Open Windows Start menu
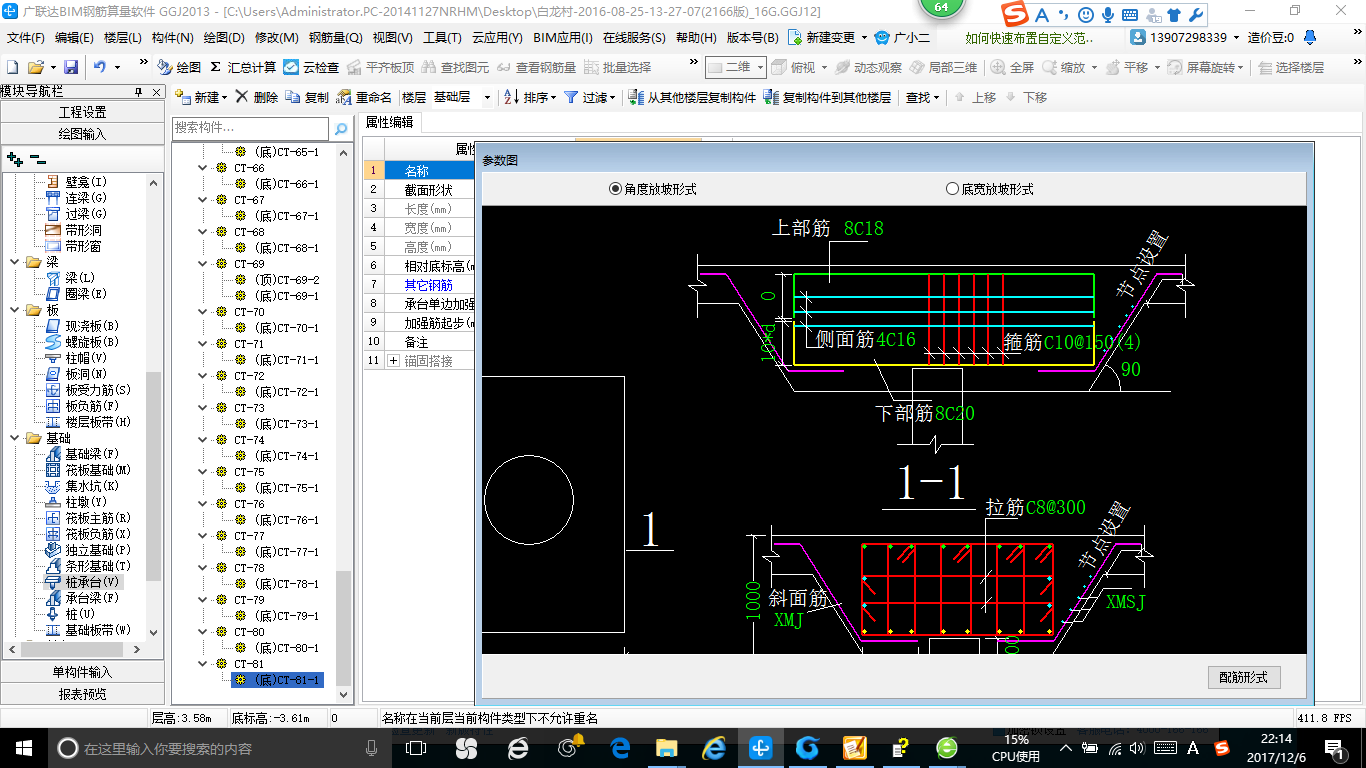This screenshot has height=768, width=1366. click(x=23, y=748)
